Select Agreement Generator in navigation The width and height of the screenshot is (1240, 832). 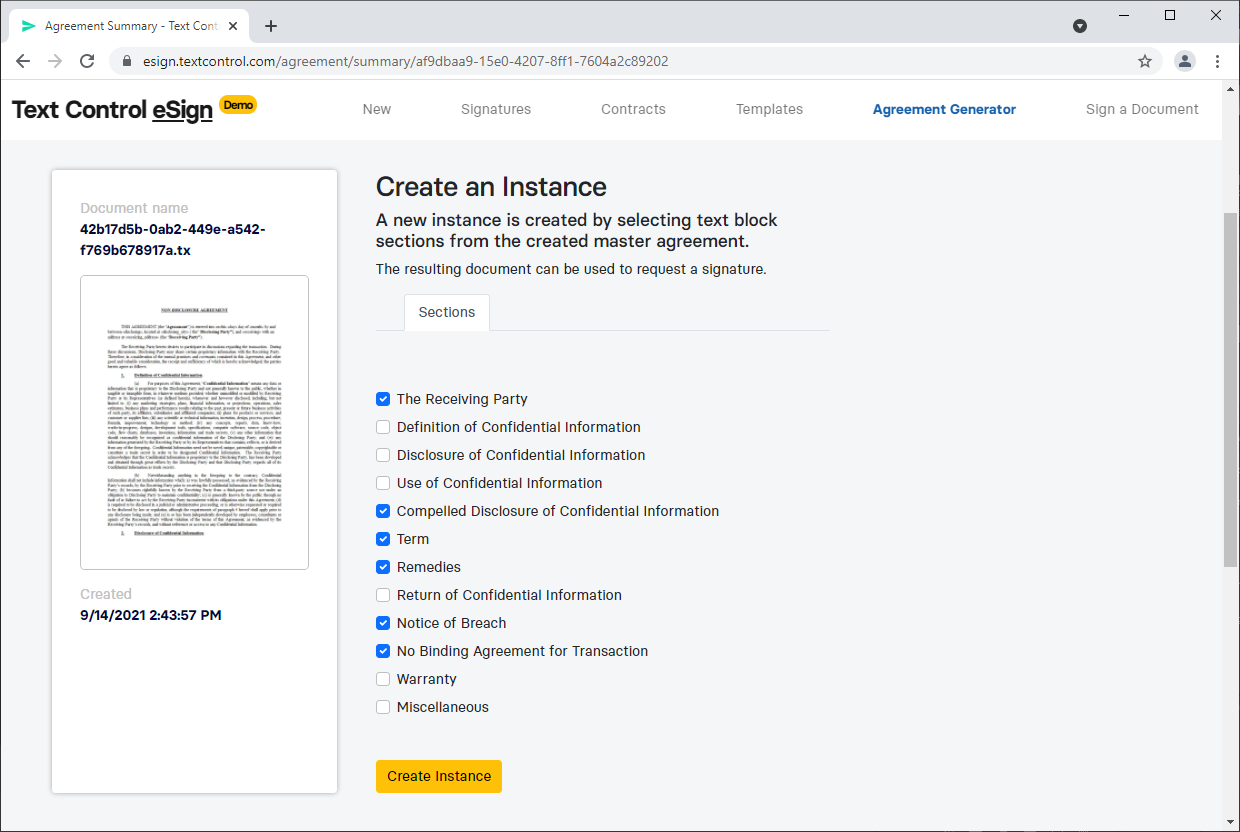coord(944,109)
